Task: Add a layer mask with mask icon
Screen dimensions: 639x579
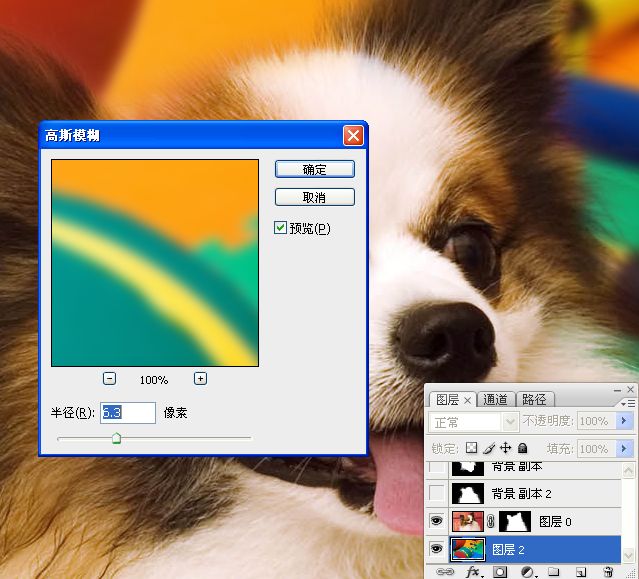Action: coord(500,572)
